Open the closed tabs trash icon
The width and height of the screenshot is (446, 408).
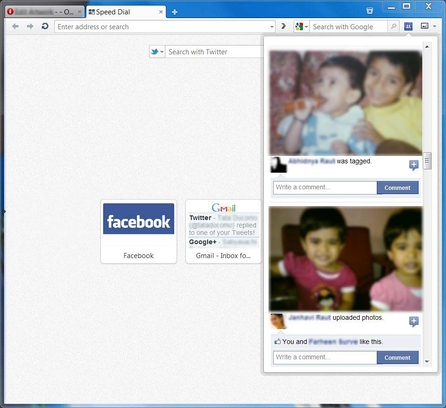(370, 11)
